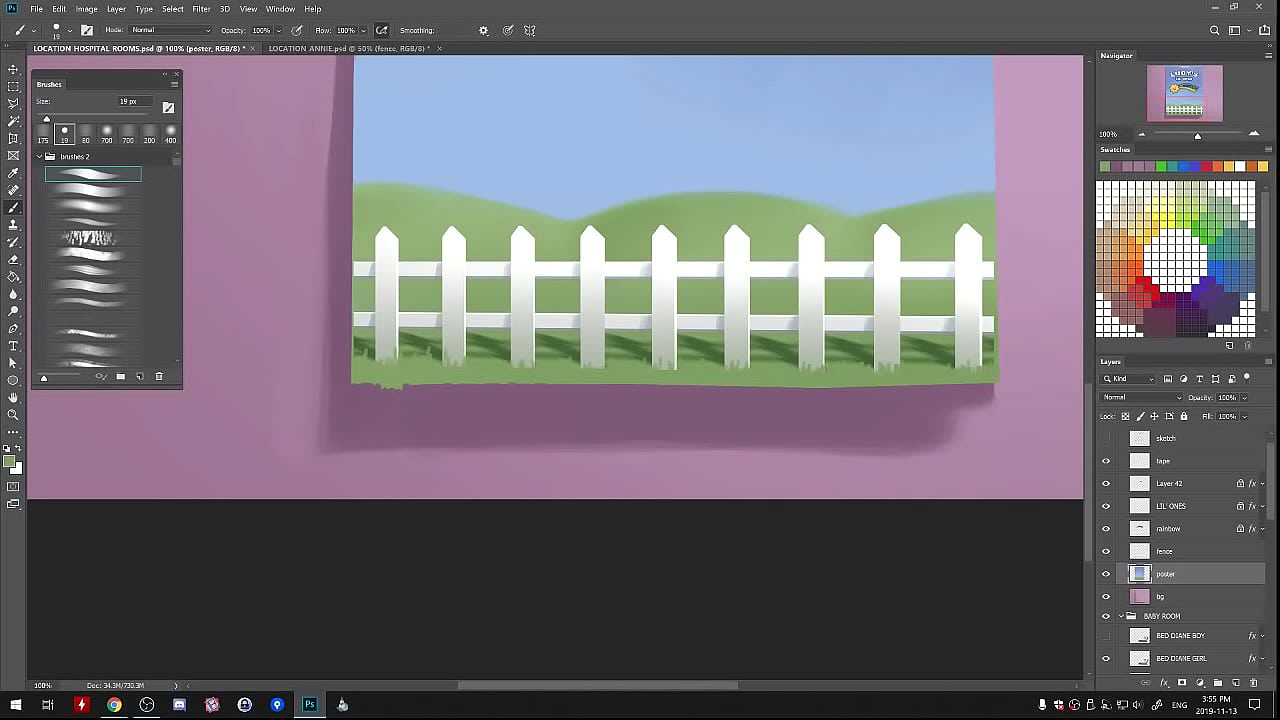Click the foreground color swatch
Screen dimensions: 1280x720
pyautogui.click(x=9, y=462)
